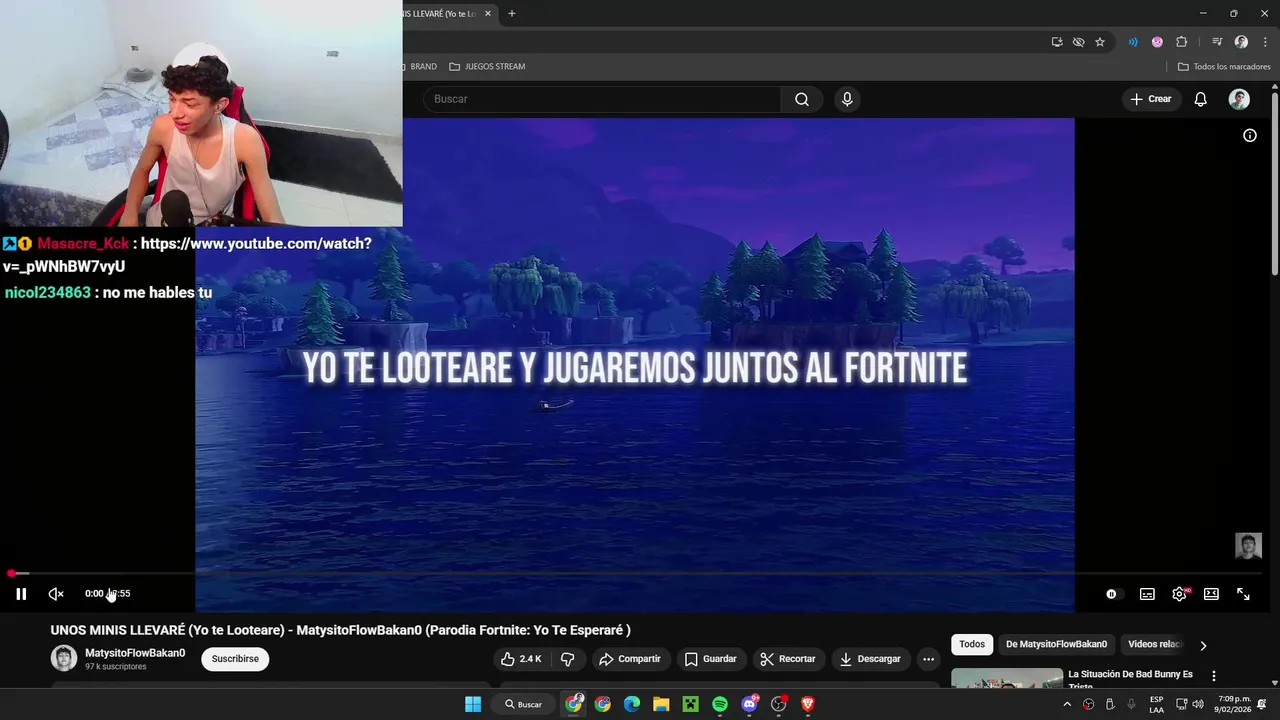Save the video with Guardar
This screenshot has width=1280, height=720.
(x=711, y=659)
